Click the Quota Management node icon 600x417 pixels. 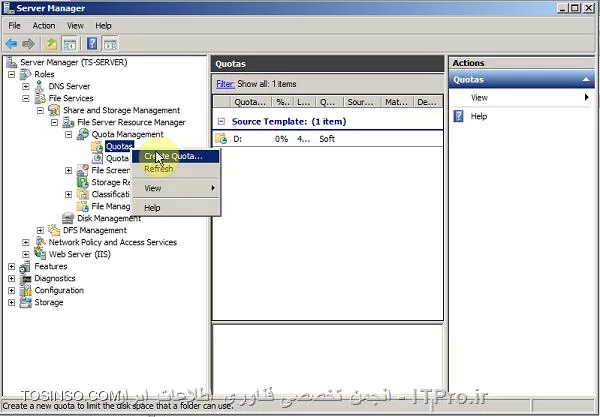tap(83, 134)
